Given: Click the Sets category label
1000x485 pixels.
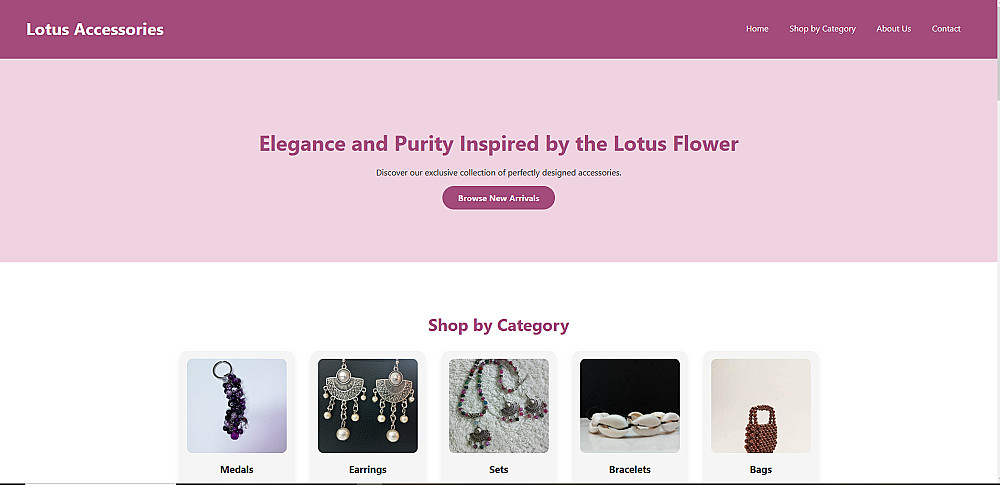Looking at the screenshot, I should 499,469.
